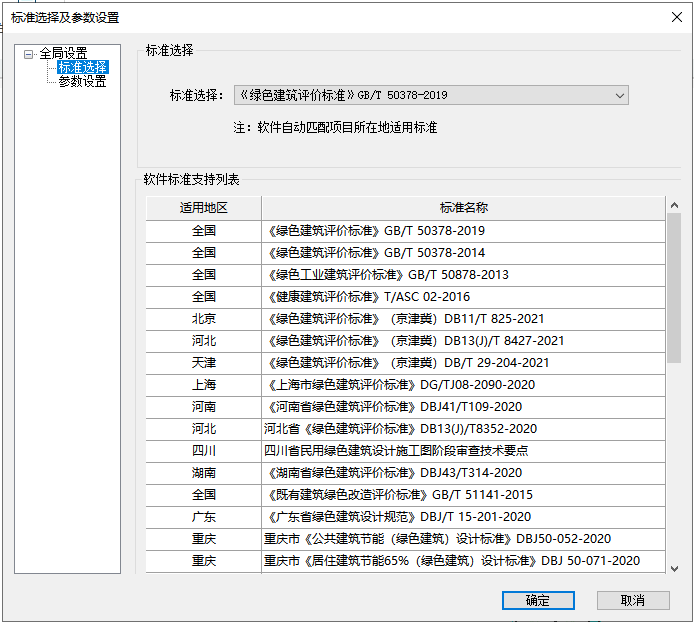
Task: Click the 确定 button
Action: (538, 600)
